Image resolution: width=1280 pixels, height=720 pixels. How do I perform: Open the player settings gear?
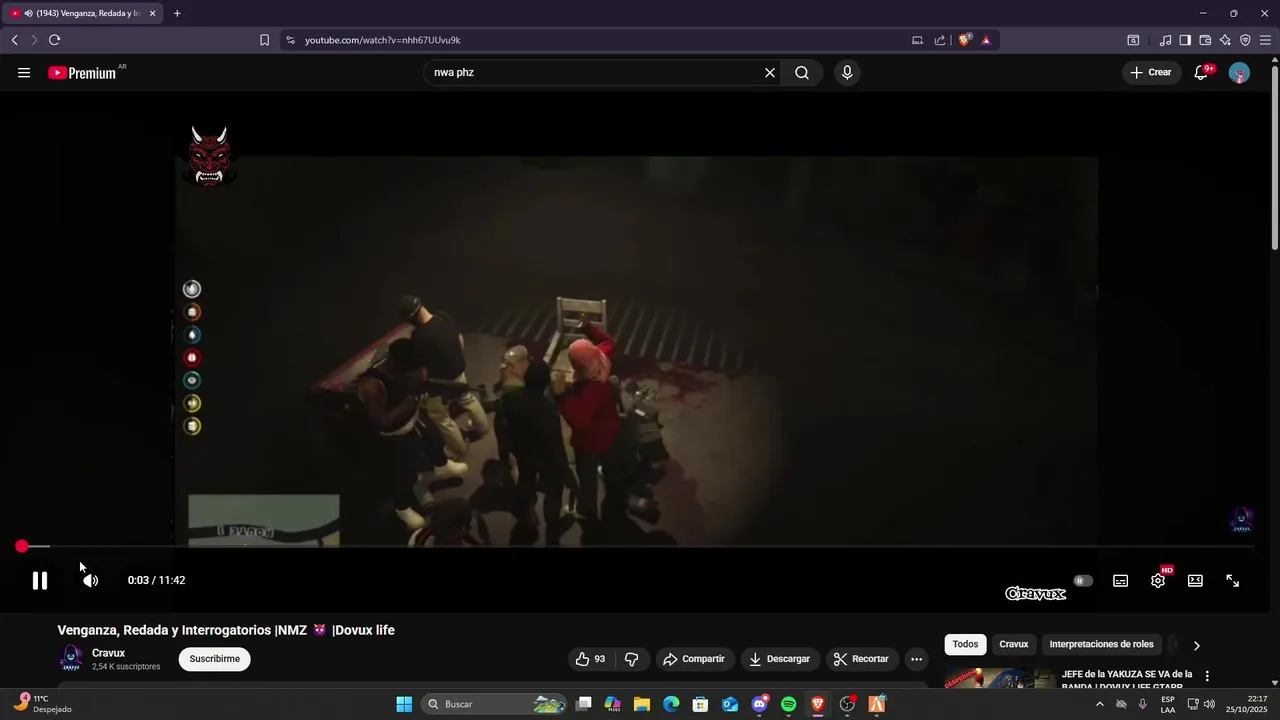(1158, 580)
